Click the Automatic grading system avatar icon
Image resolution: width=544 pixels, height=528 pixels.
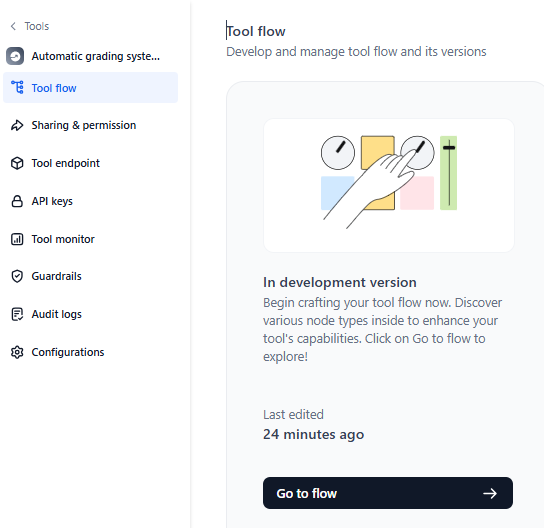[x=15, y=56]
